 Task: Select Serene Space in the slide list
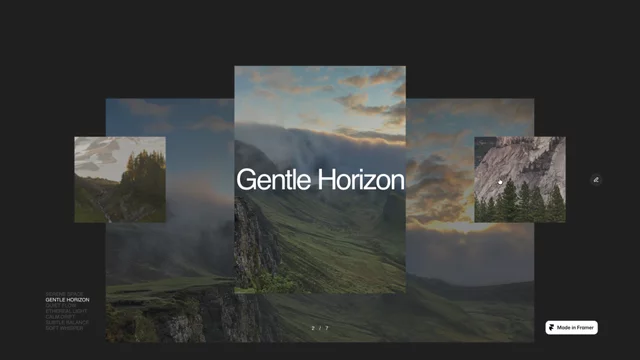tap(64, 294)
